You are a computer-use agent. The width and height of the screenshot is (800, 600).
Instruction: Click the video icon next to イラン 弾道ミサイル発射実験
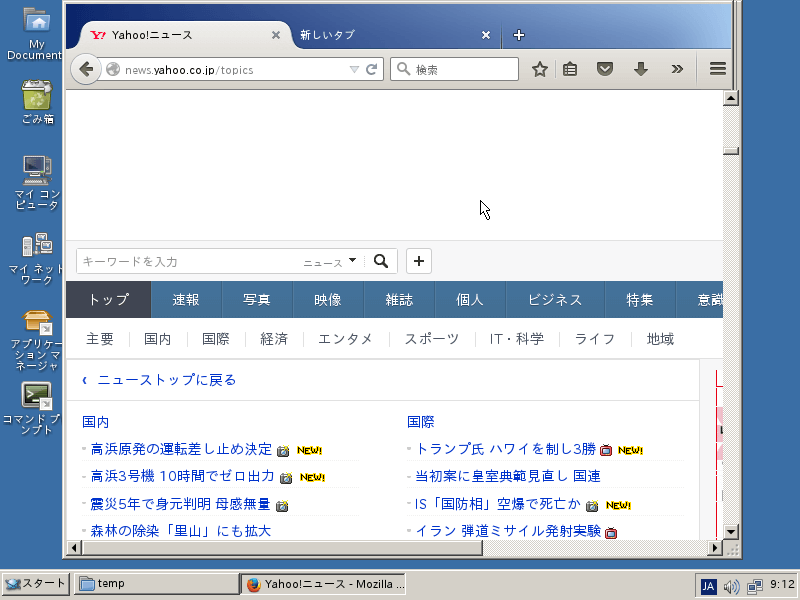pos(611,533)
